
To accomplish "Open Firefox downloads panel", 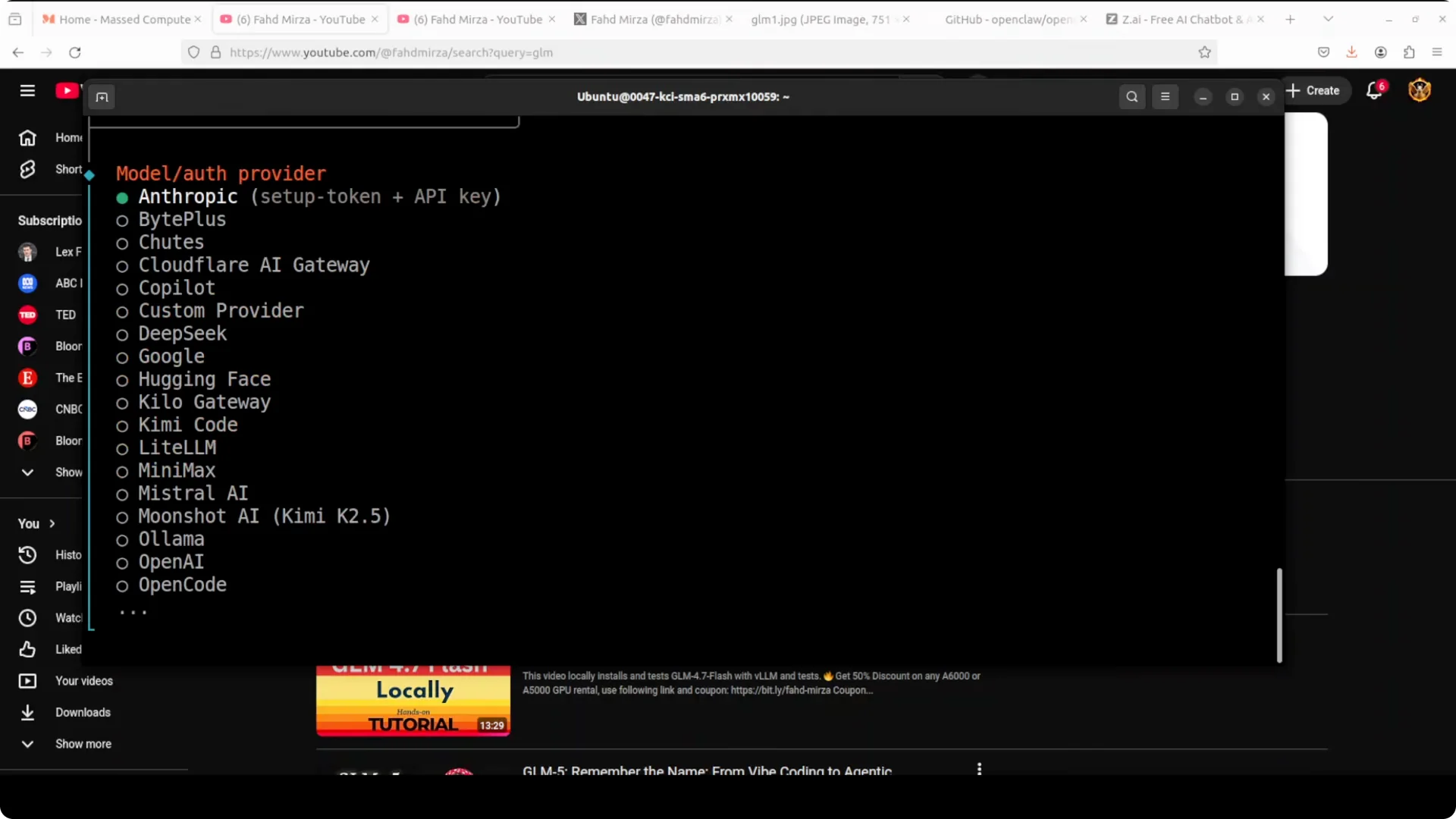I will pos(1351,52).
